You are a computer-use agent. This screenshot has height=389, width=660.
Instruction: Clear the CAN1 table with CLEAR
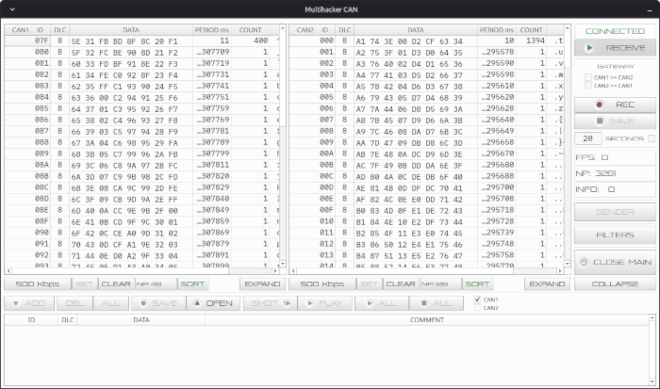coord(116,284)
